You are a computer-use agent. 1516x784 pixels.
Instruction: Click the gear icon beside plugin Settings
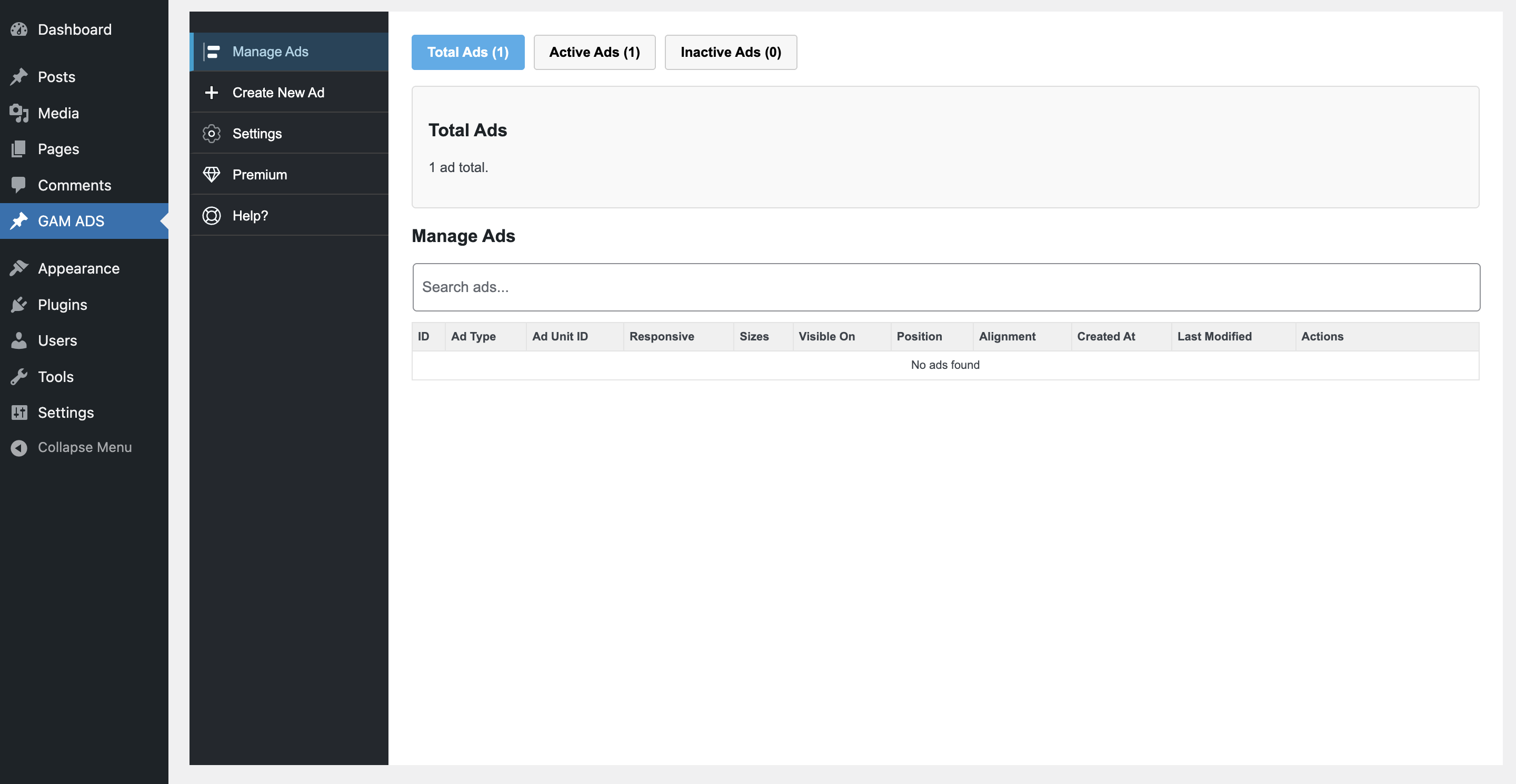pos(211,134)
